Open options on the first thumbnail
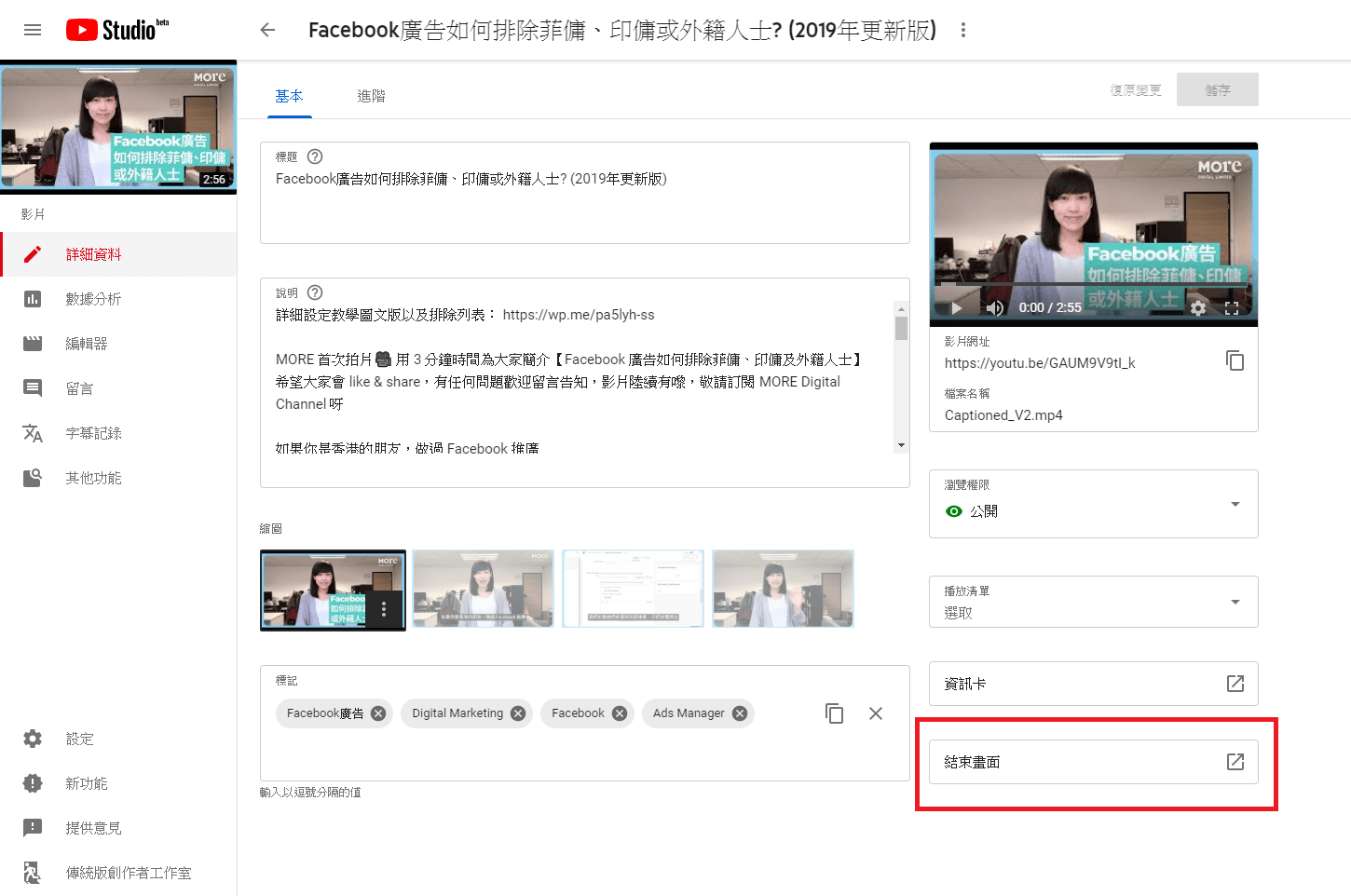This screenshot has height=896, width=1351. click(x=384, y=609)
